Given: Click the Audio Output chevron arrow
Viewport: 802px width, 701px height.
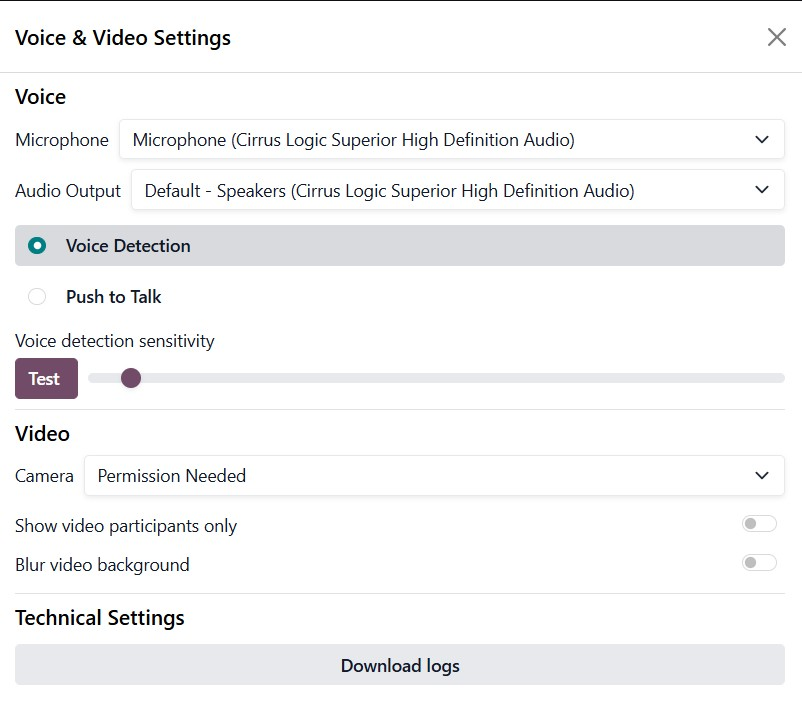Looking at the screenshot, I should click(762, 190).
